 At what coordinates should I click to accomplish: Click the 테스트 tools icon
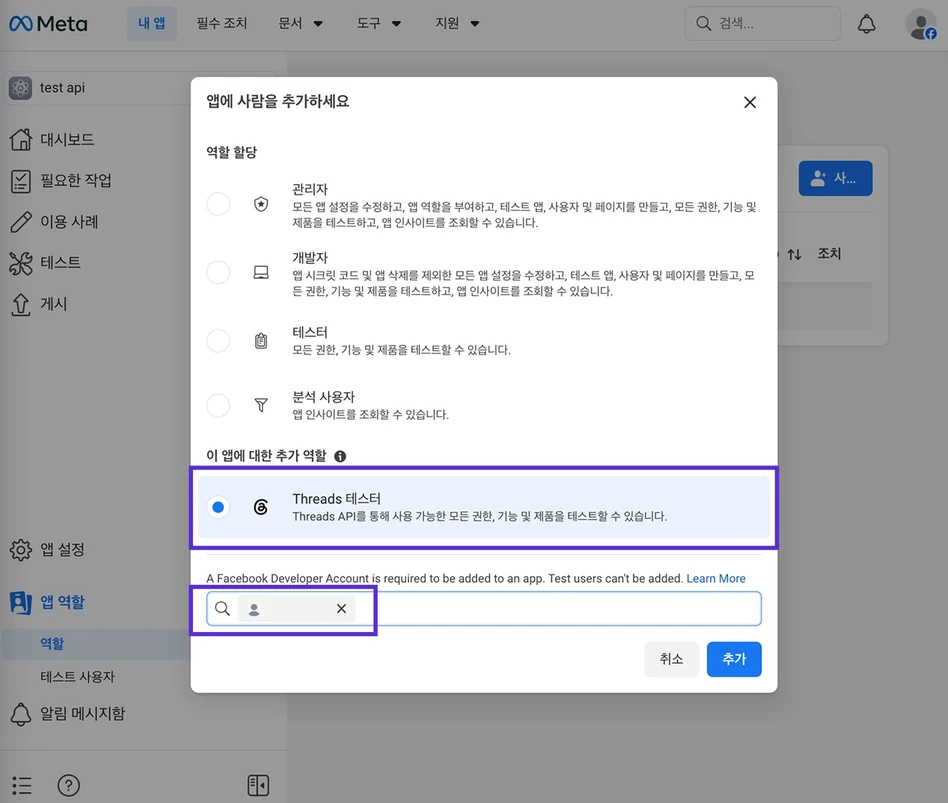tap(21, 263)
